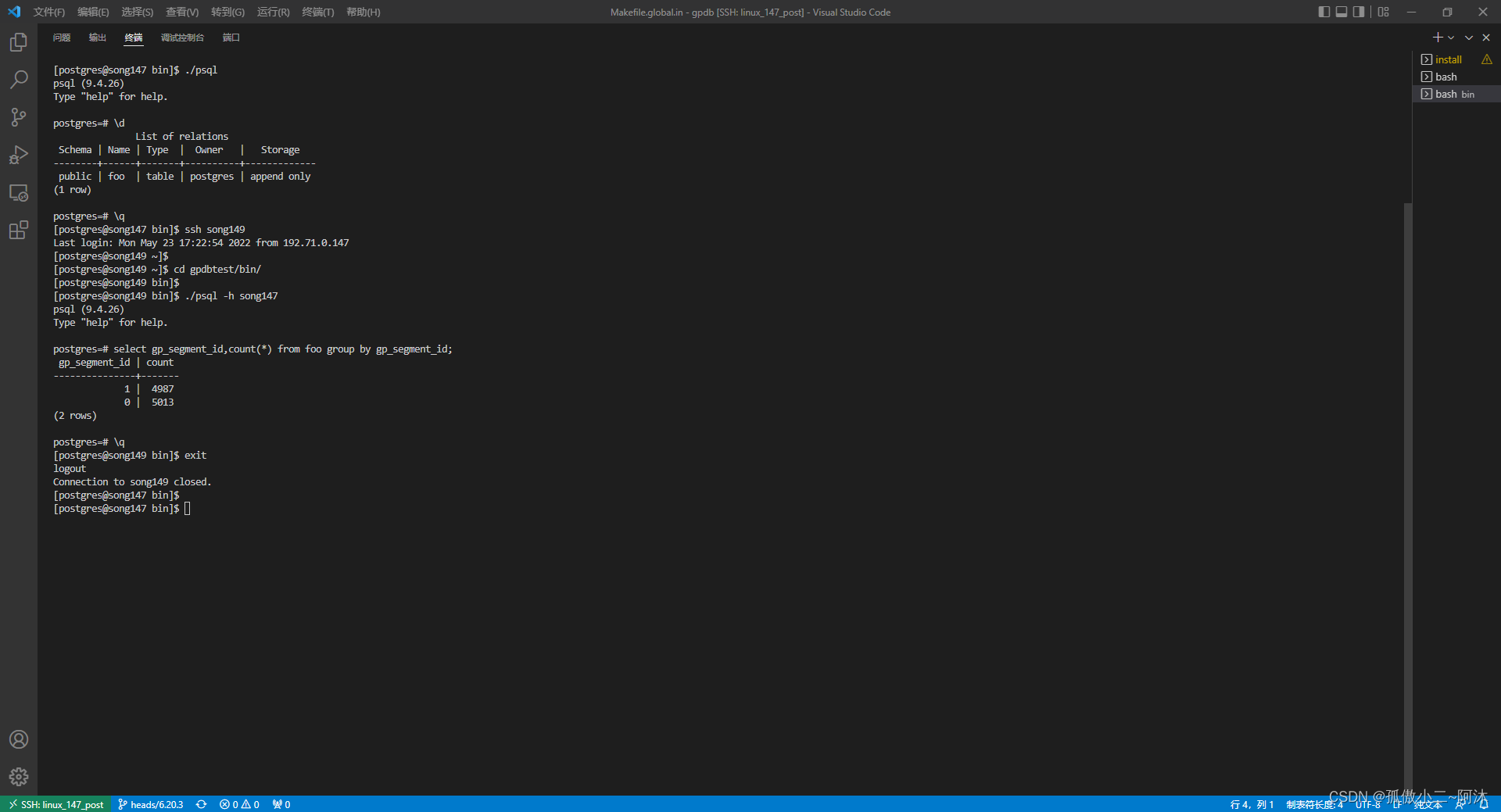
Task: Open the Manage gear settings icon
Action: (19, 777)
